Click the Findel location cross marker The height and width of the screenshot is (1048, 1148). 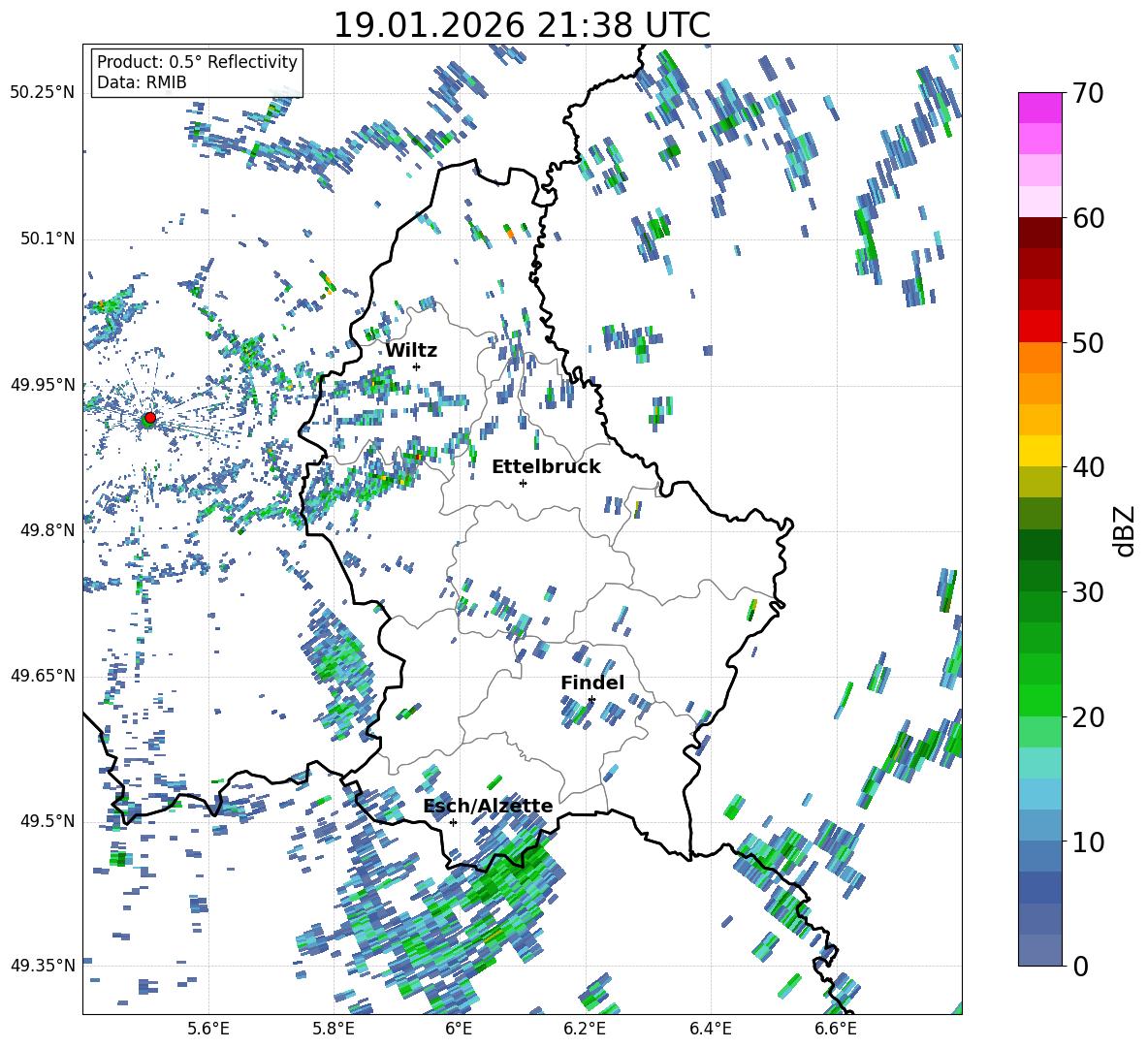(x=591, y=700)
